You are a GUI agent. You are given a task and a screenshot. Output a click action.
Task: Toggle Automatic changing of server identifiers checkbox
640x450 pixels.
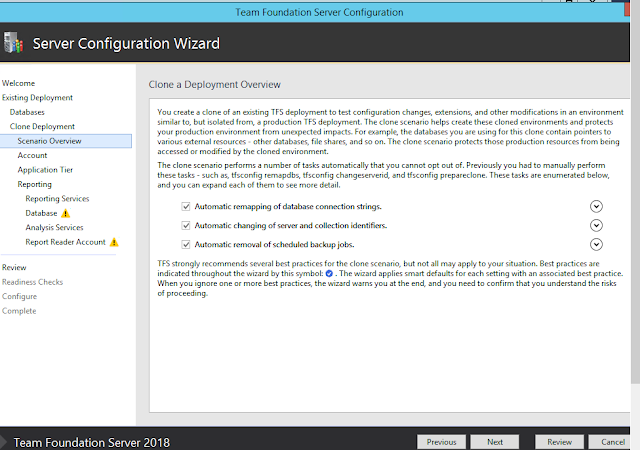tap(186, 225)
